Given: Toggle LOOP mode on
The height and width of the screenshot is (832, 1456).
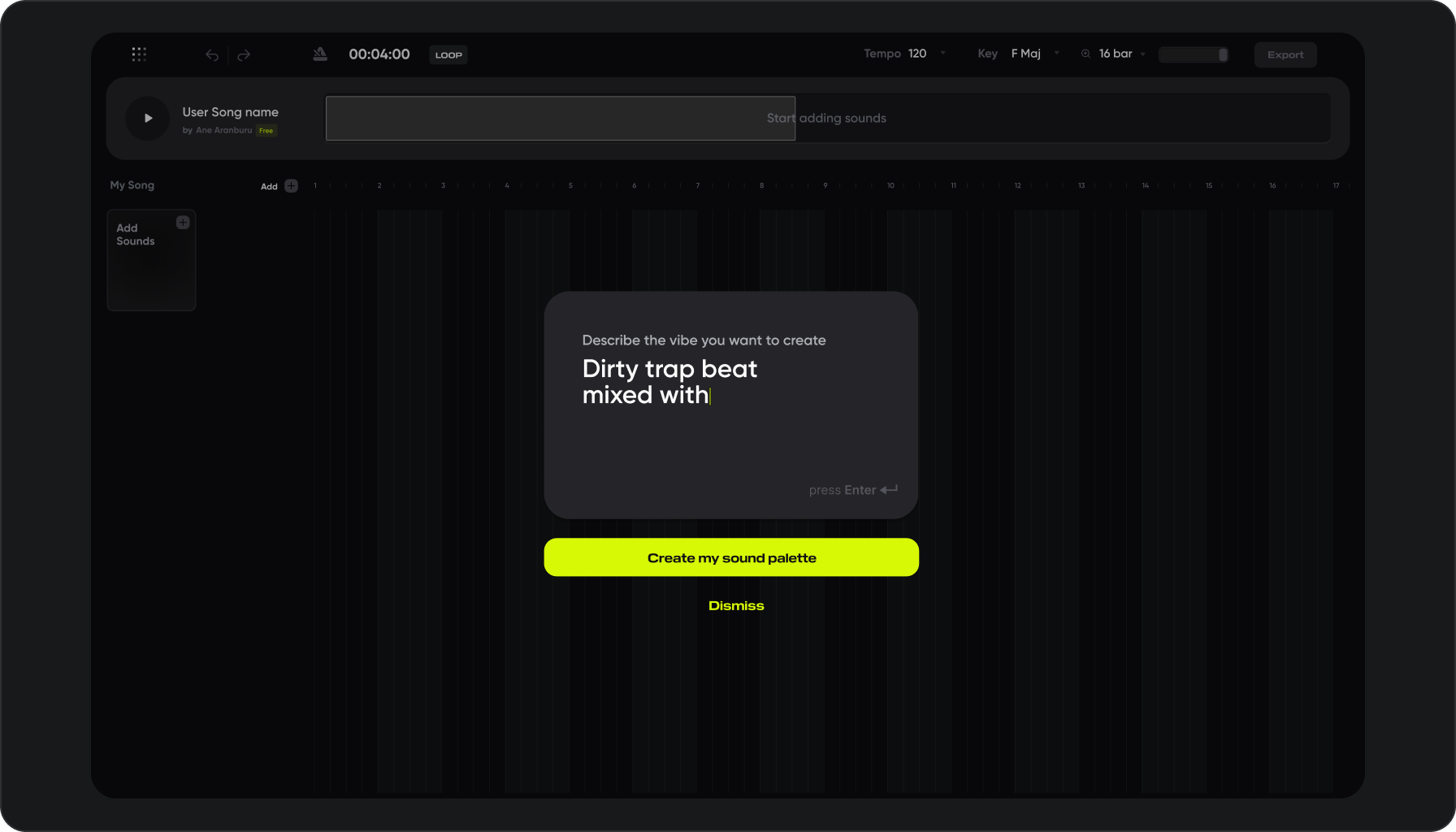Looking at the screenshot, I should (448, 54).
